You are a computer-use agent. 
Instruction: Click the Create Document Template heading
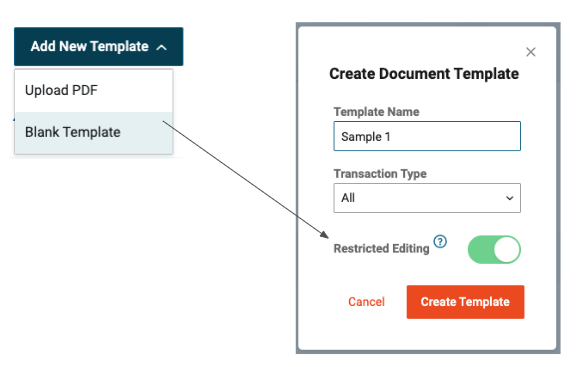(x=424, y=74)
